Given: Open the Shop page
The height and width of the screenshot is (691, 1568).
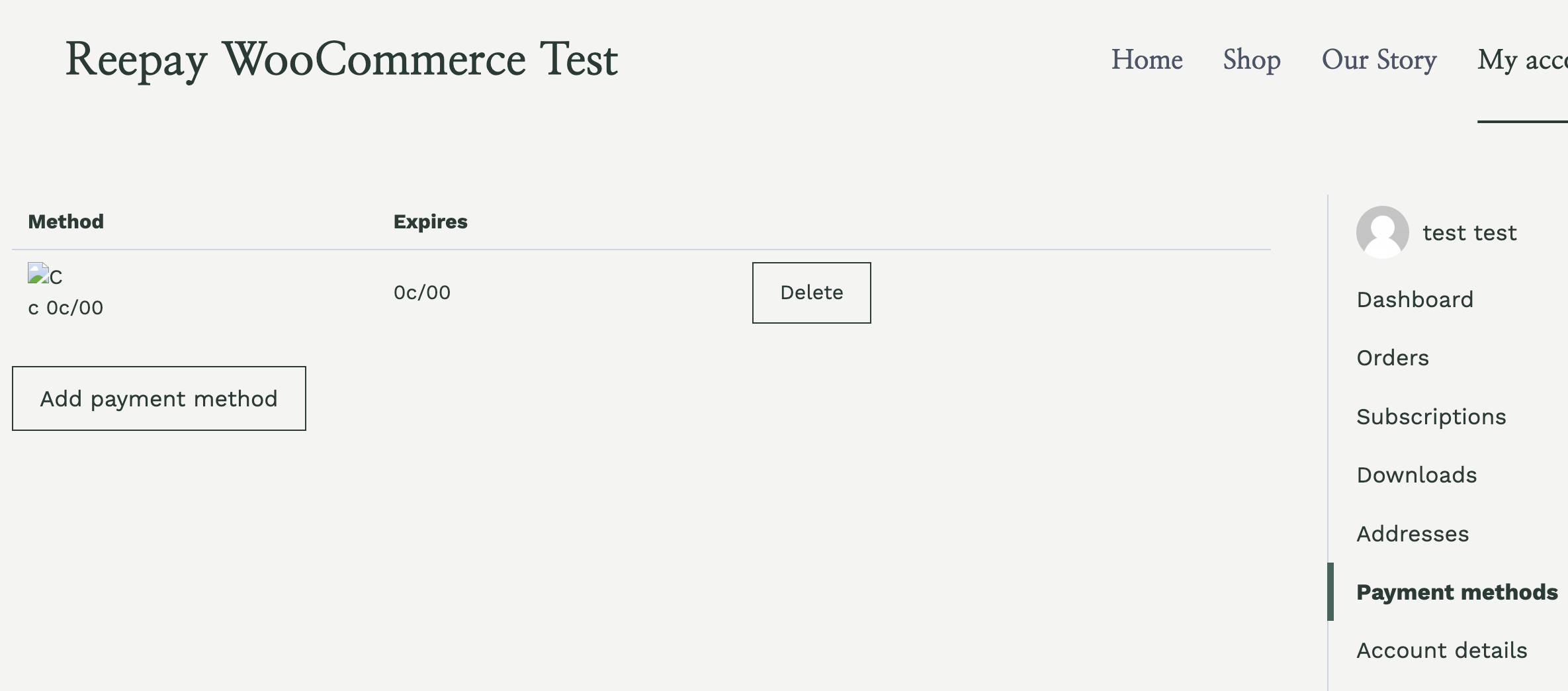Looking at the screenshot, I should [x=1251, y=60].
